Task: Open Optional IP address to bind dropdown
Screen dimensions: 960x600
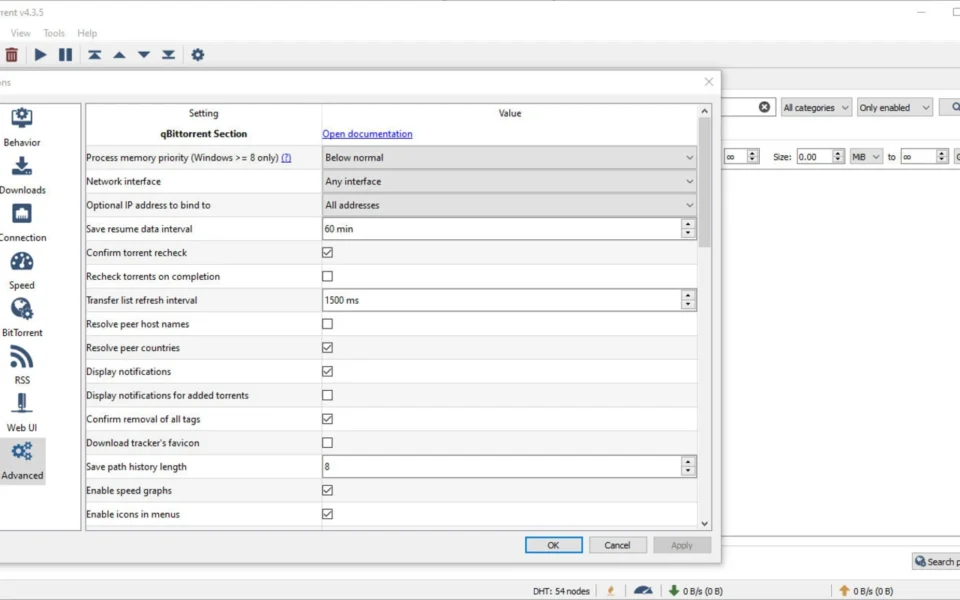Action: coord(509,205)
